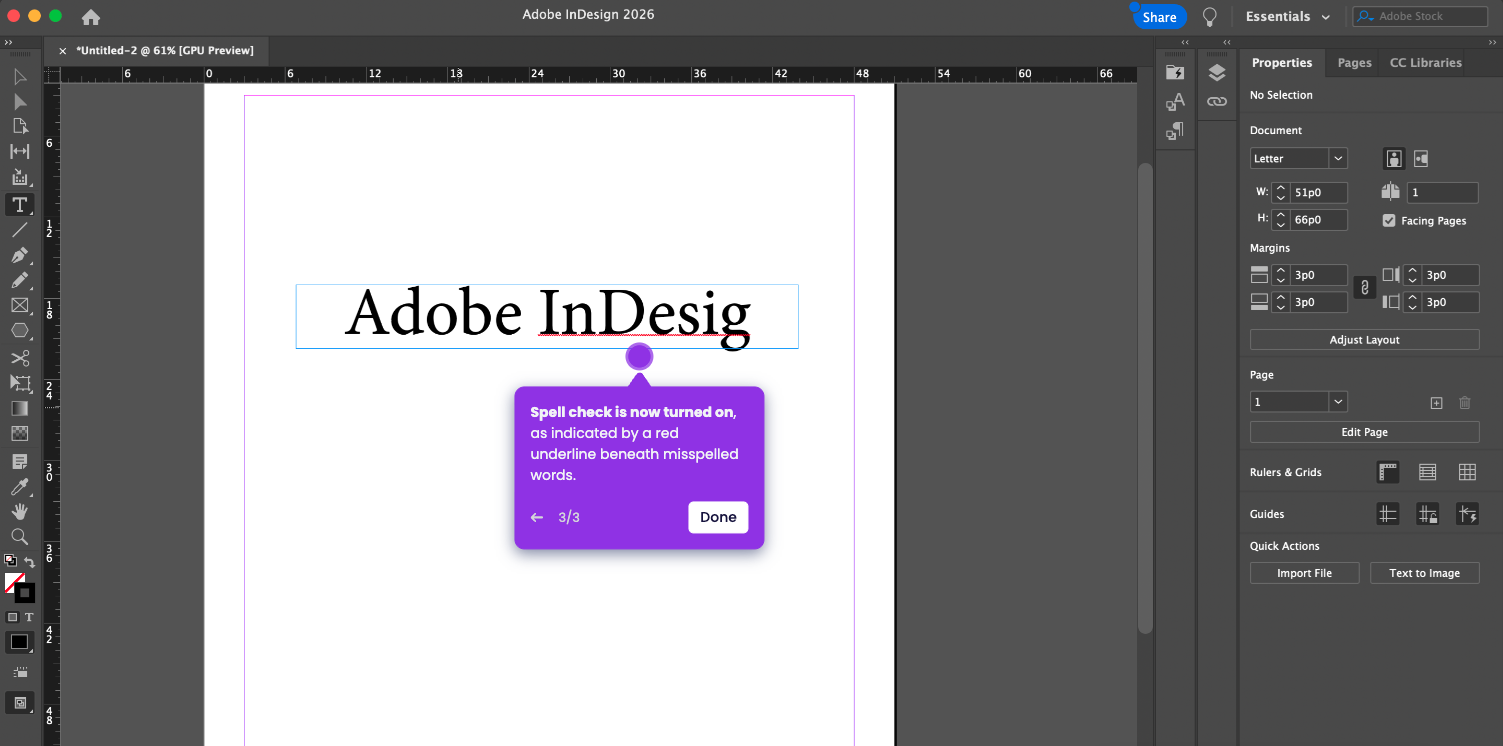Image resolution: width=1503 pixels, height=746 pixels.
Task: Toggle Lock Guides button
Action: coord(1428,514)
